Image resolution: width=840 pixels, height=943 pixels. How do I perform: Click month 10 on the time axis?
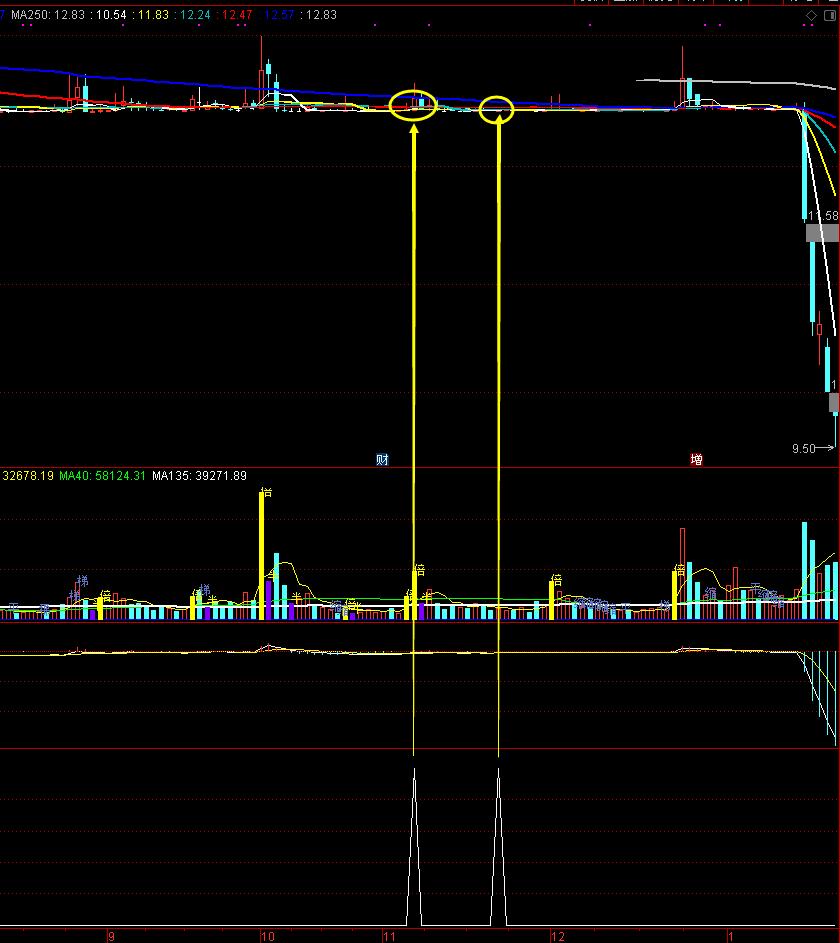[266, 936]
